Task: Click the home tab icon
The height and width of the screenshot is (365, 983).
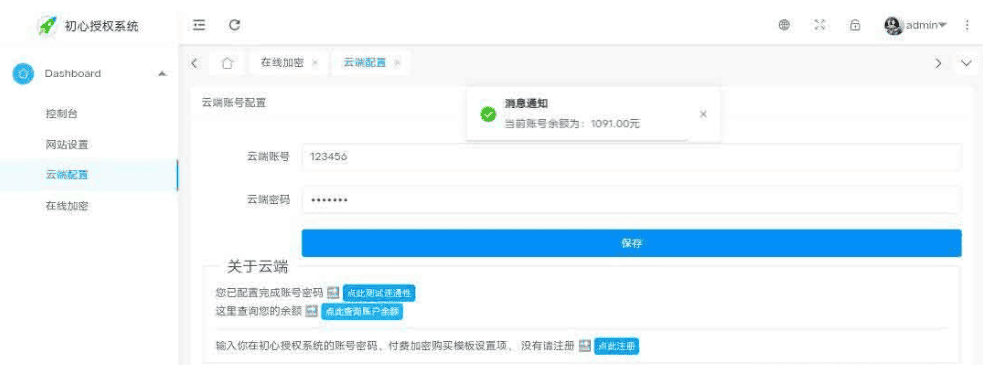Action: pyautogui.click(x=228, y=63)
